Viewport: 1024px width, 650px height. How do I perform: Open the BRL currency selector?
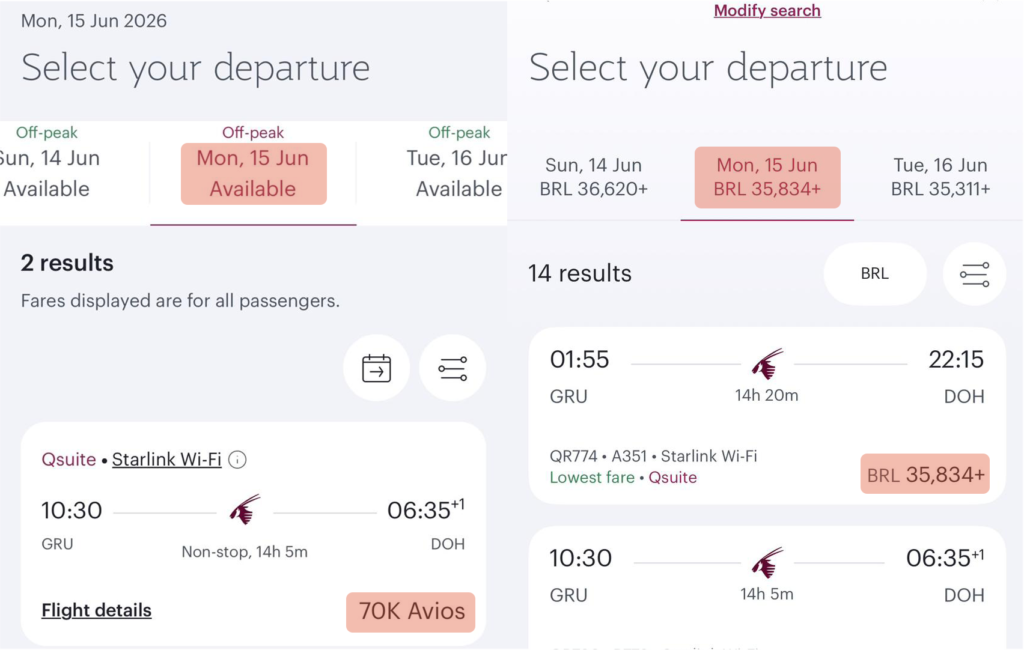pos(874,274)
